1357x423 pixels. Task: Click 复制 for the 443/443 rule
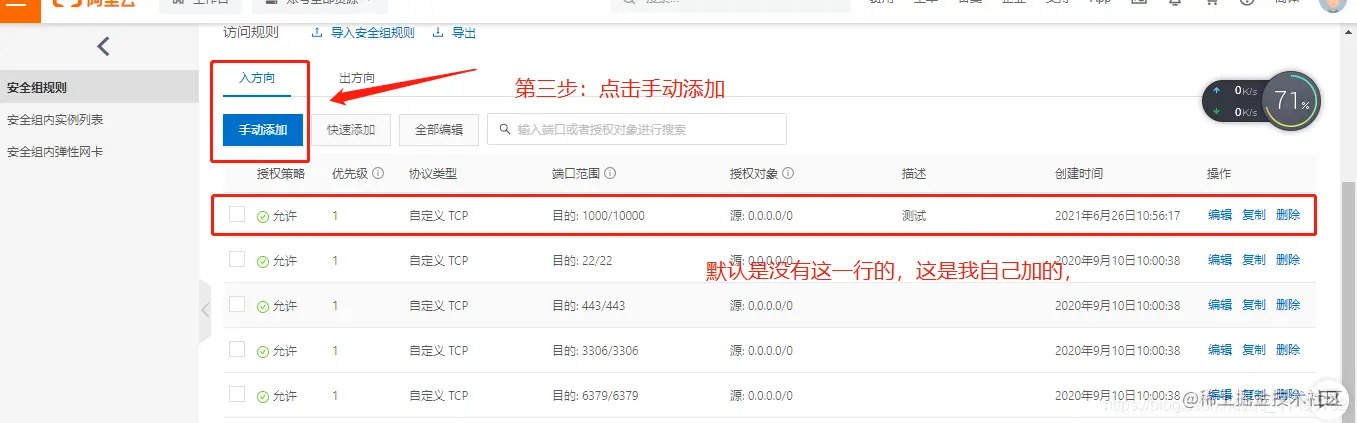coord(1254,305)
